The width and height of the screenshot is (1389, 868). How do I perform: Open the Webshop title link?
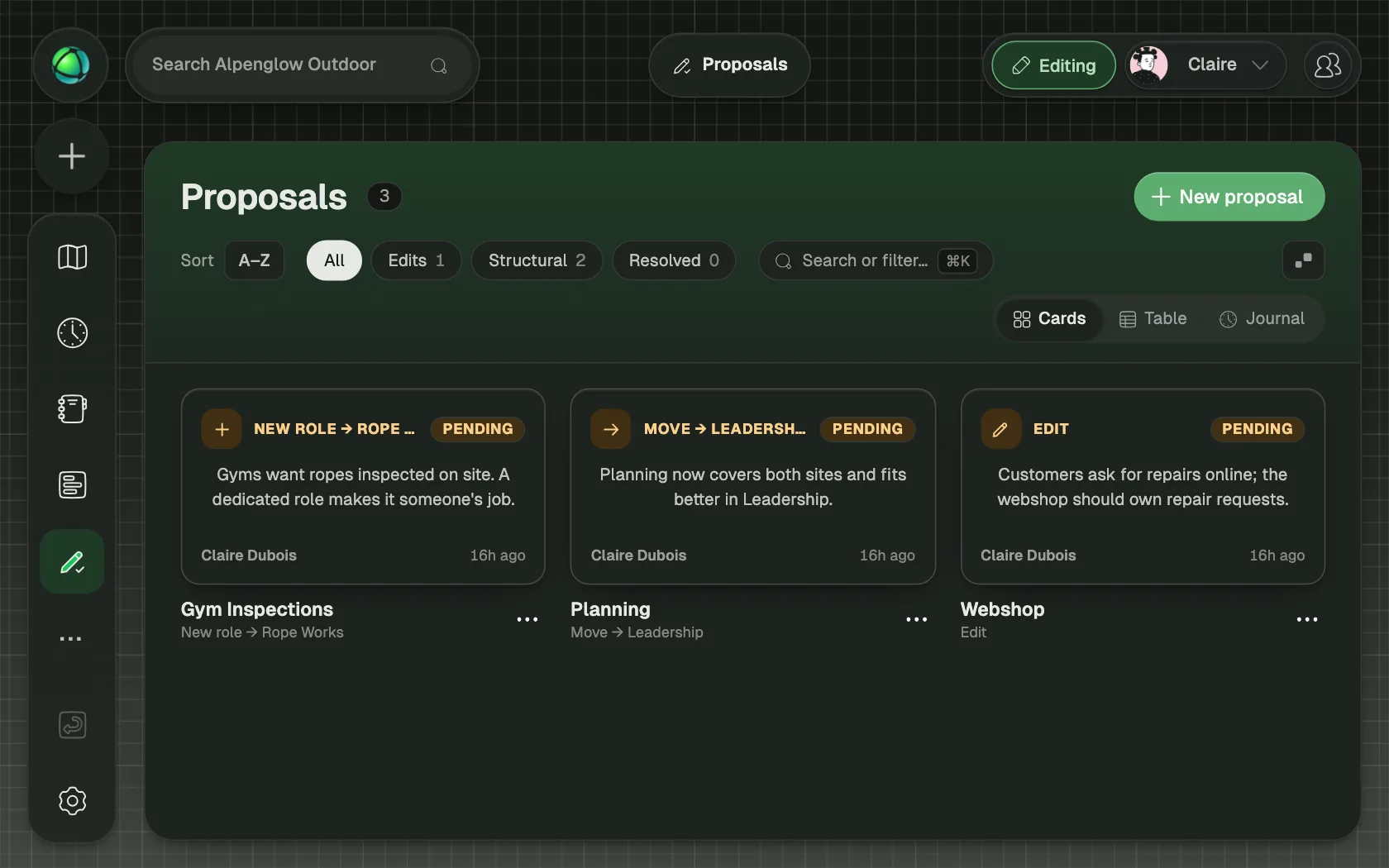tap(1002, 609)
